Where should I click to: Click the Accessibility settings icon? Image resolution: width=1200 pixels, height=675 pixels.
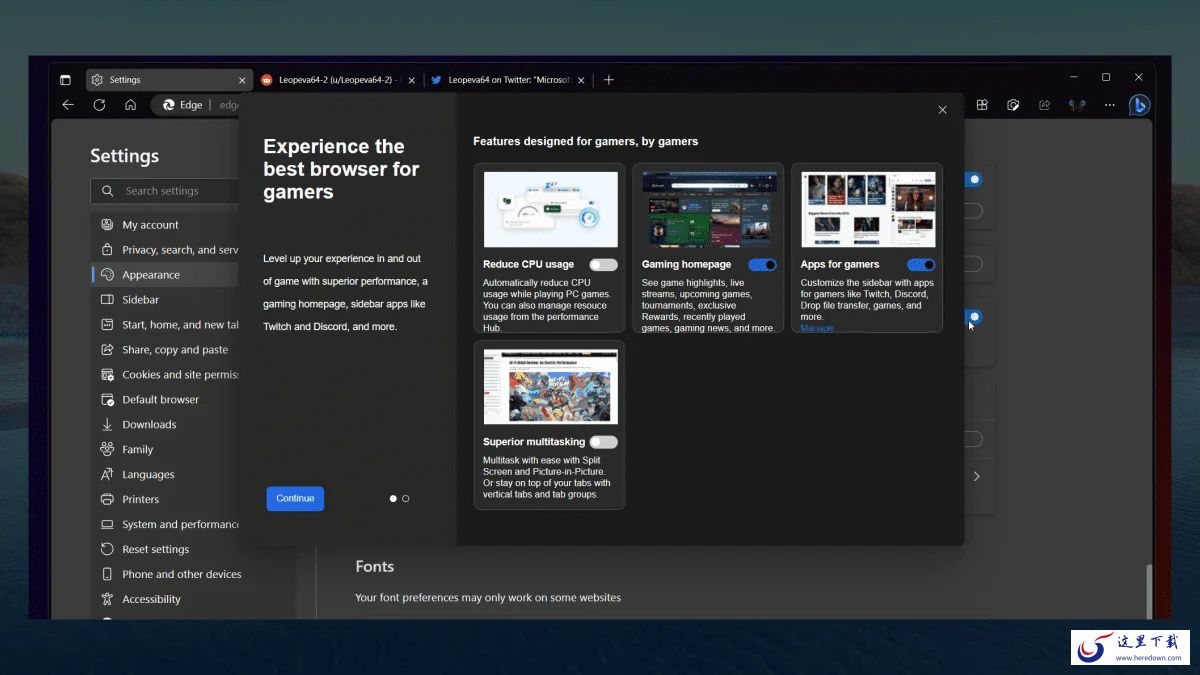107,599
